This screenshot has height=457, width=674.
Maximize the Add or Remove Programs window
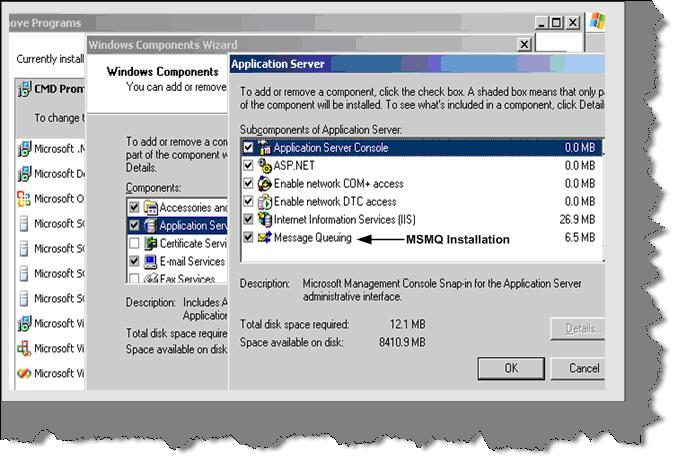click(x=556, y=22)
